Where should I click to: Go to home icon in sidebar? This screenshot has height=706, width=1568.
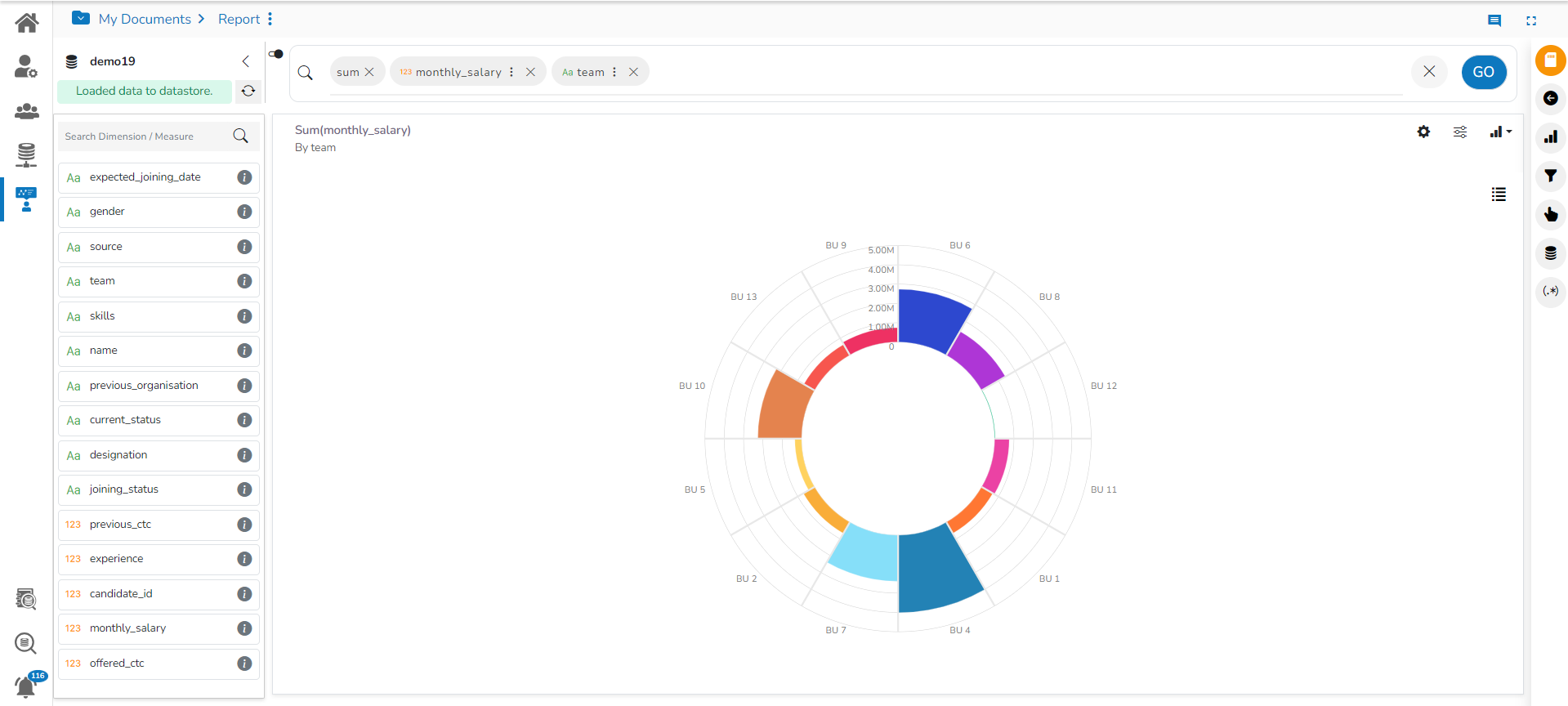tap(26, 23)
